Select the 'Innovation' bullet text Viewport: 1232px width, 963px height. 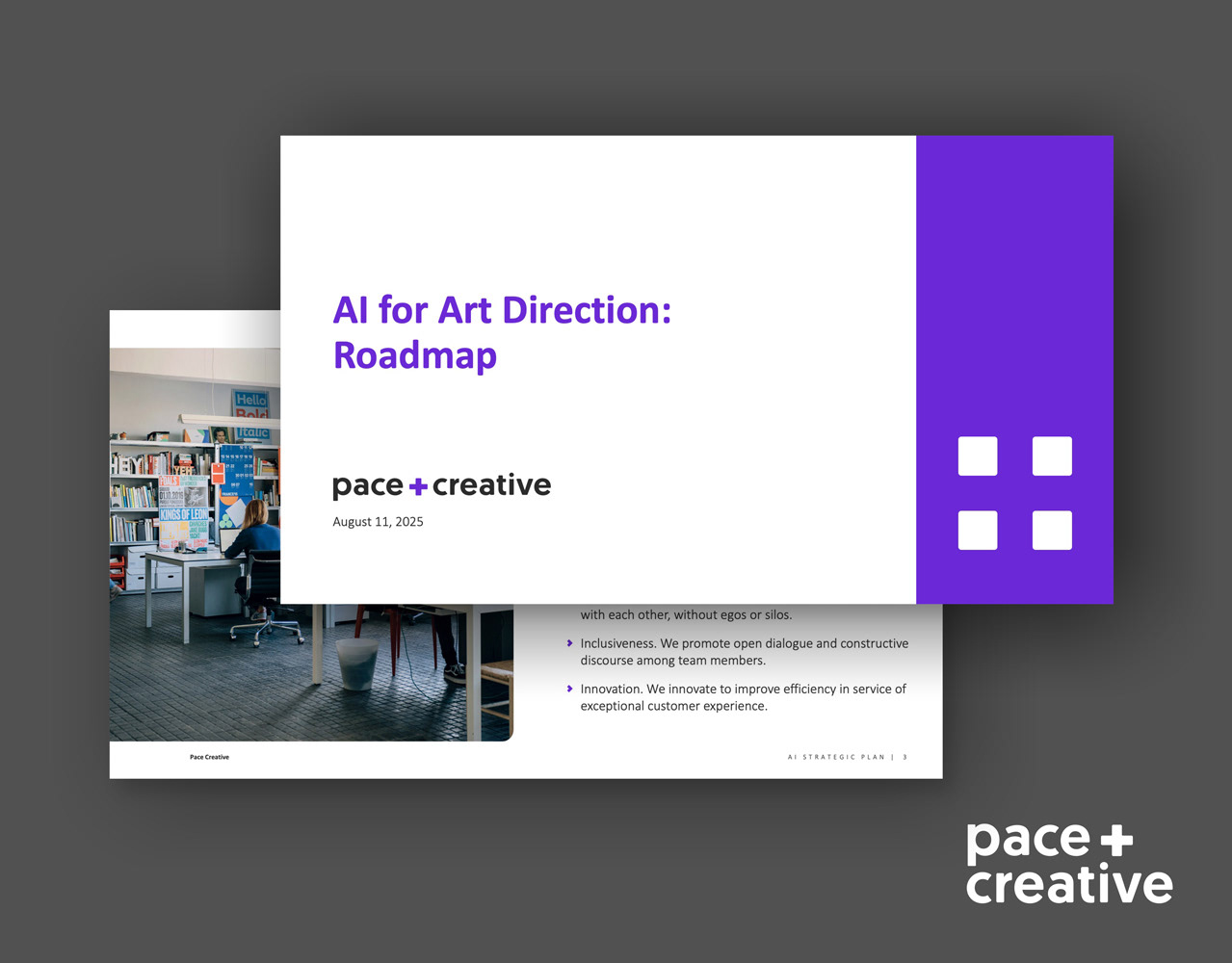743,697
